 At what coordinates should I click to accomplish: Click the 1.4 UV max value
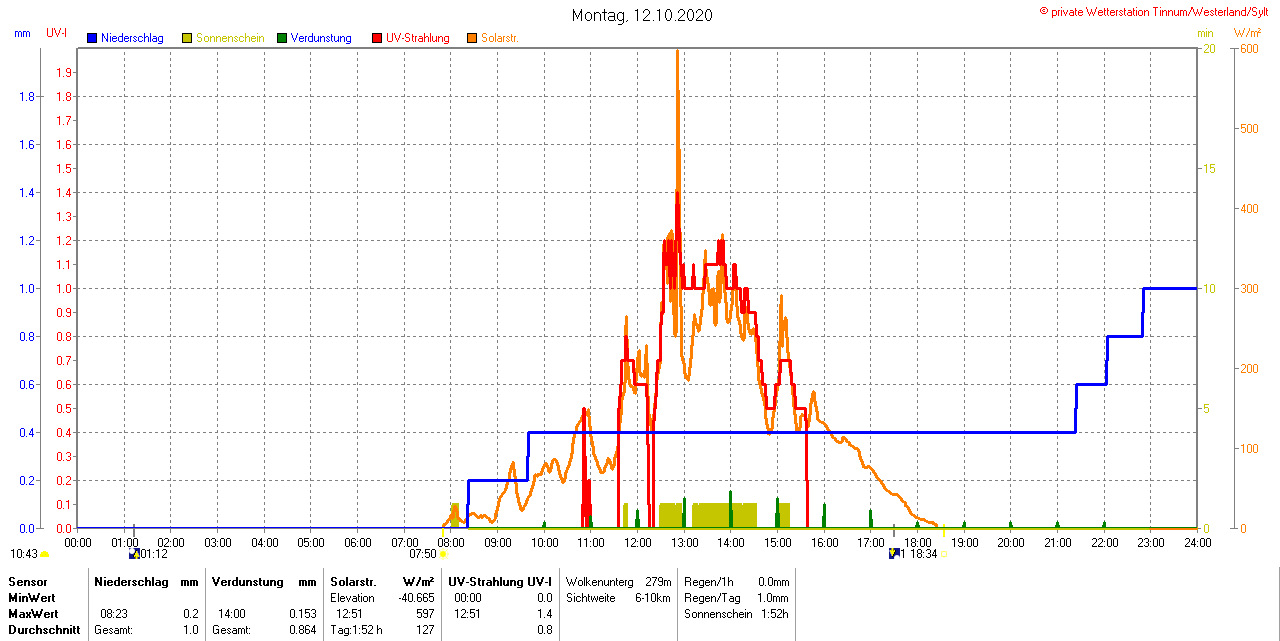545,613
